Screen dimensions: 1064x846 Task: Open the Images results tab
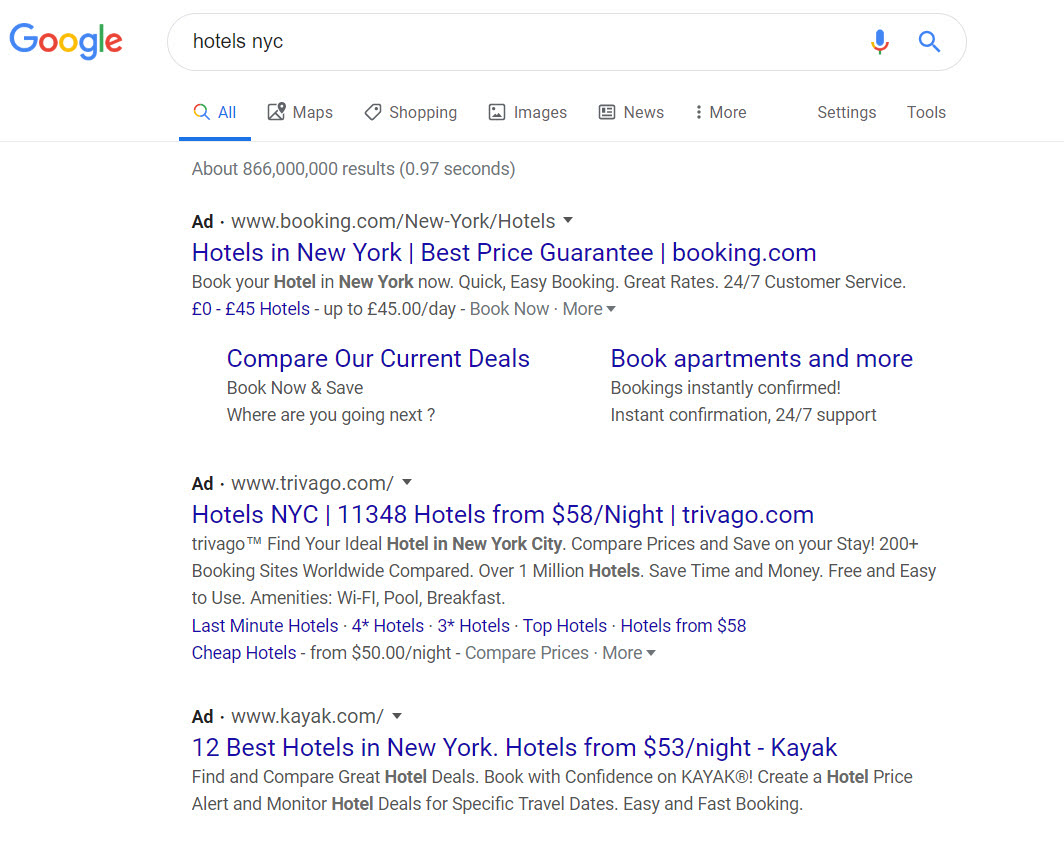pos(527,112)
